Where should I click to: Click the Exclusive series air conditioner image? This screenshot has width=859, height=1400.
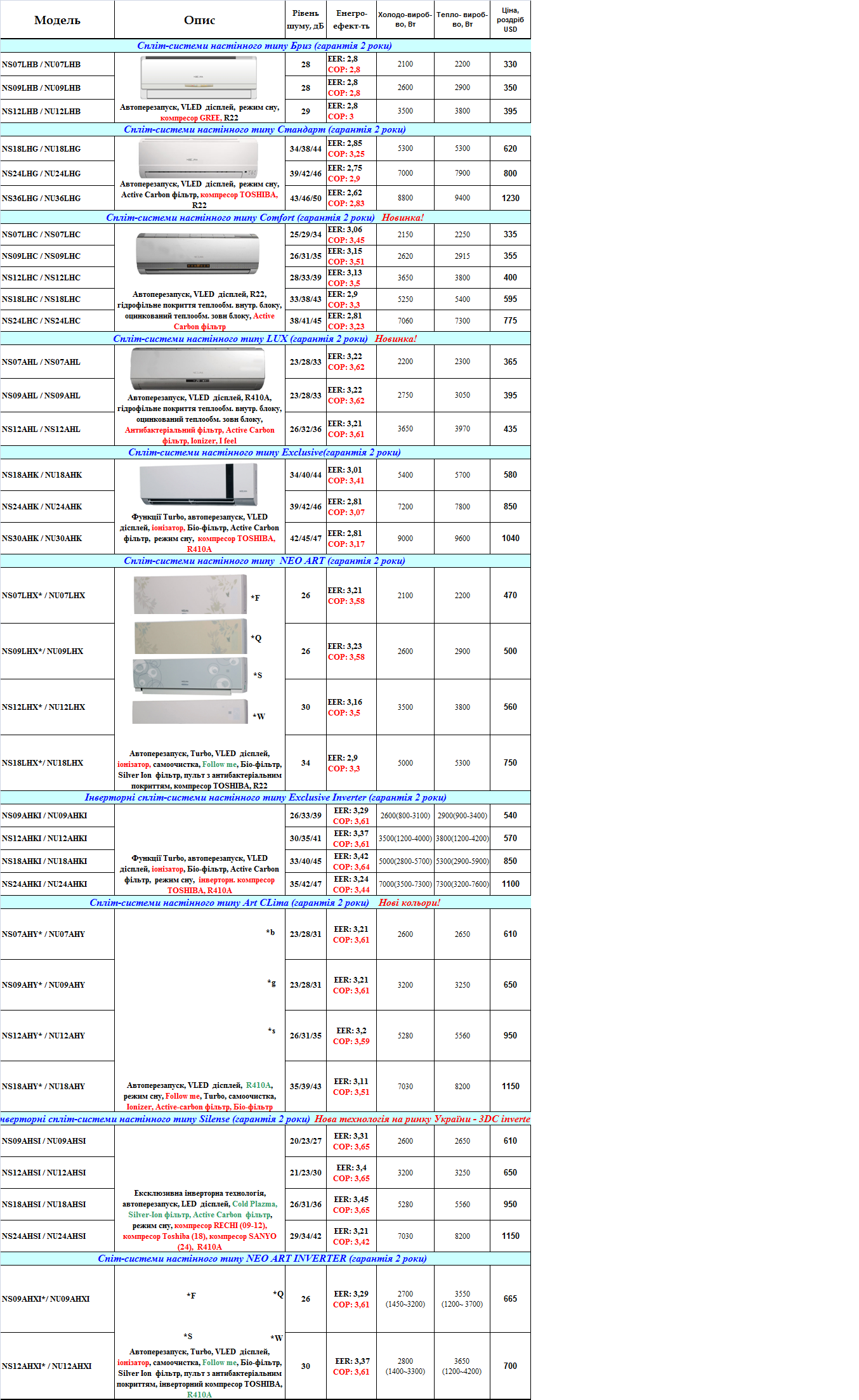coord(199,485)
